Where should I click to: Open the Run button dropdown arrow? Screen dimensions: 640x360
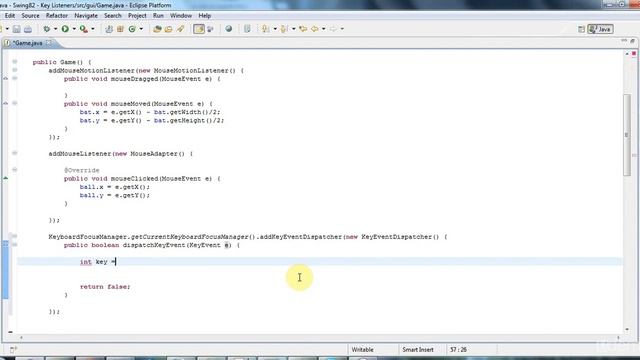(74, 29)
